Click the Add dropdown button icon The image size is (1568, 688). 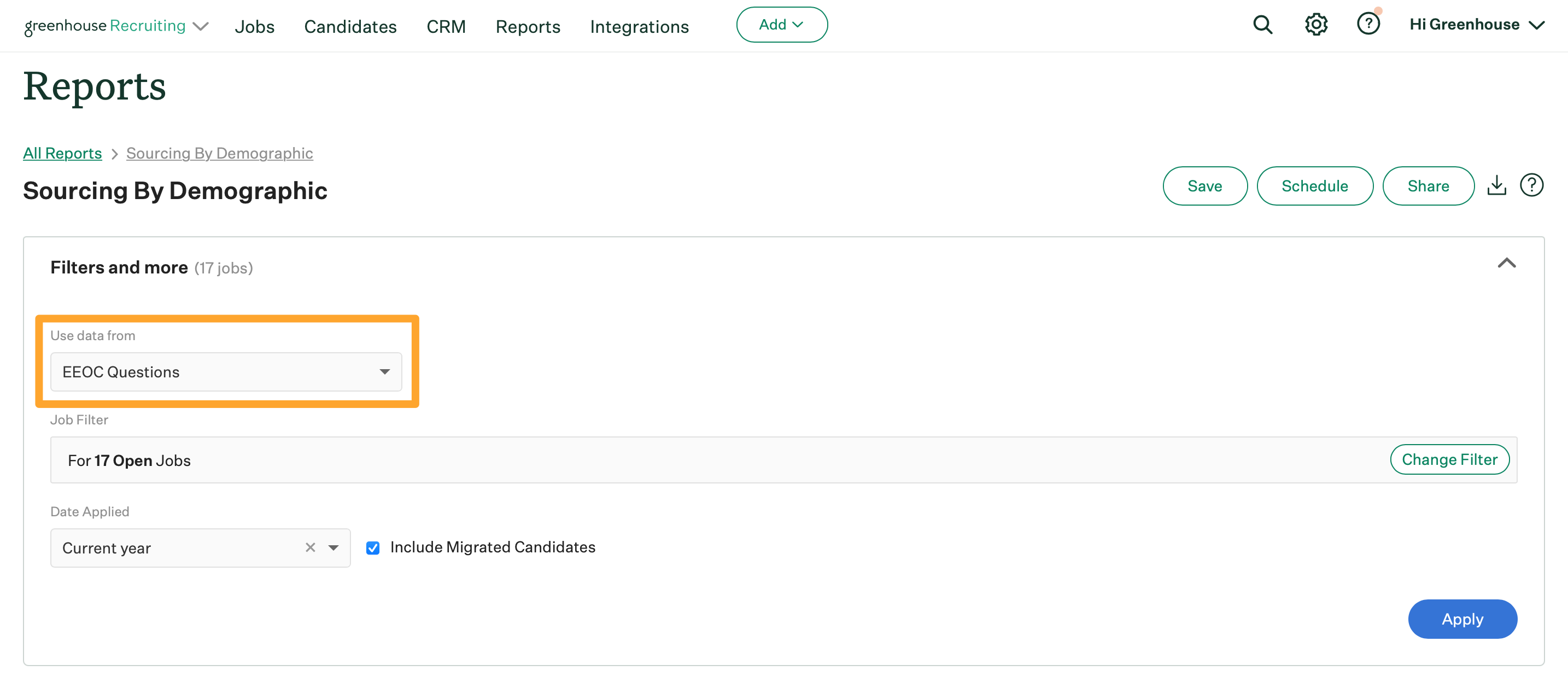point(799,25)
